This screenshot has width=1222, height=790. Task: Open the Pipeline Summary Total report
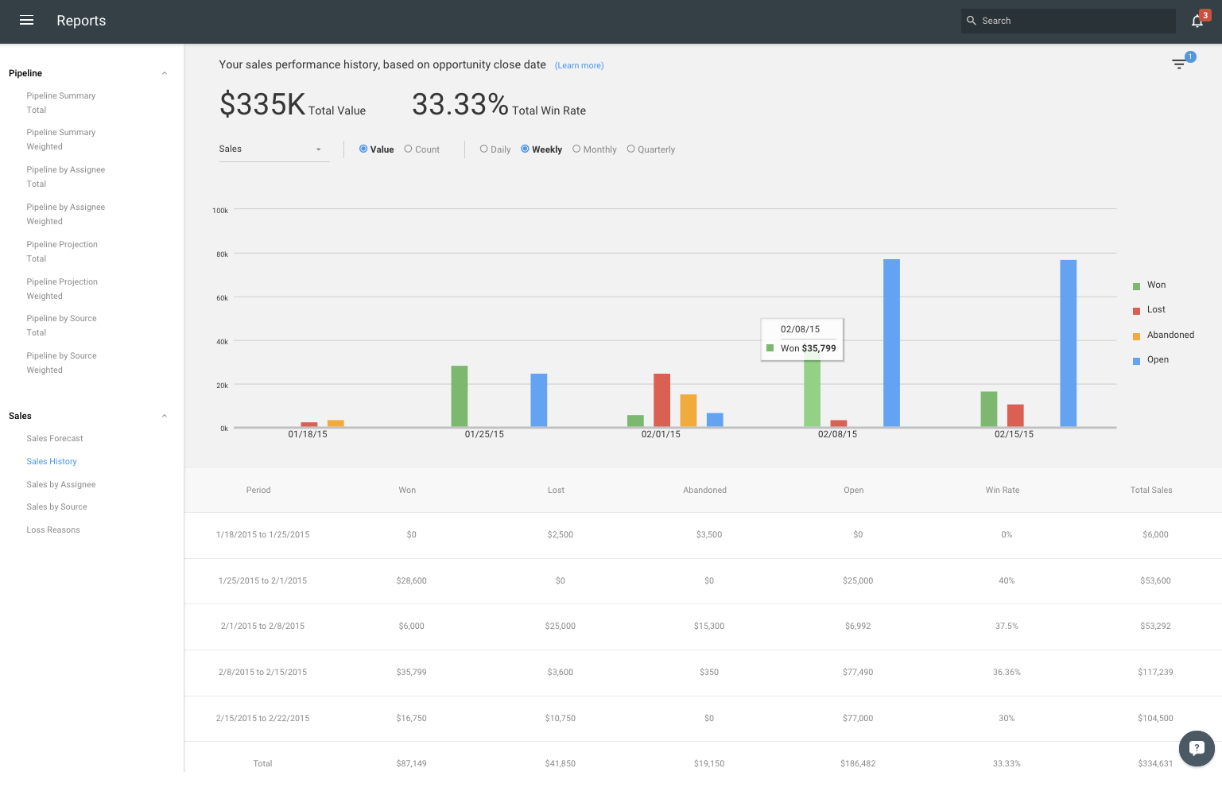click(x=61, y=102)
